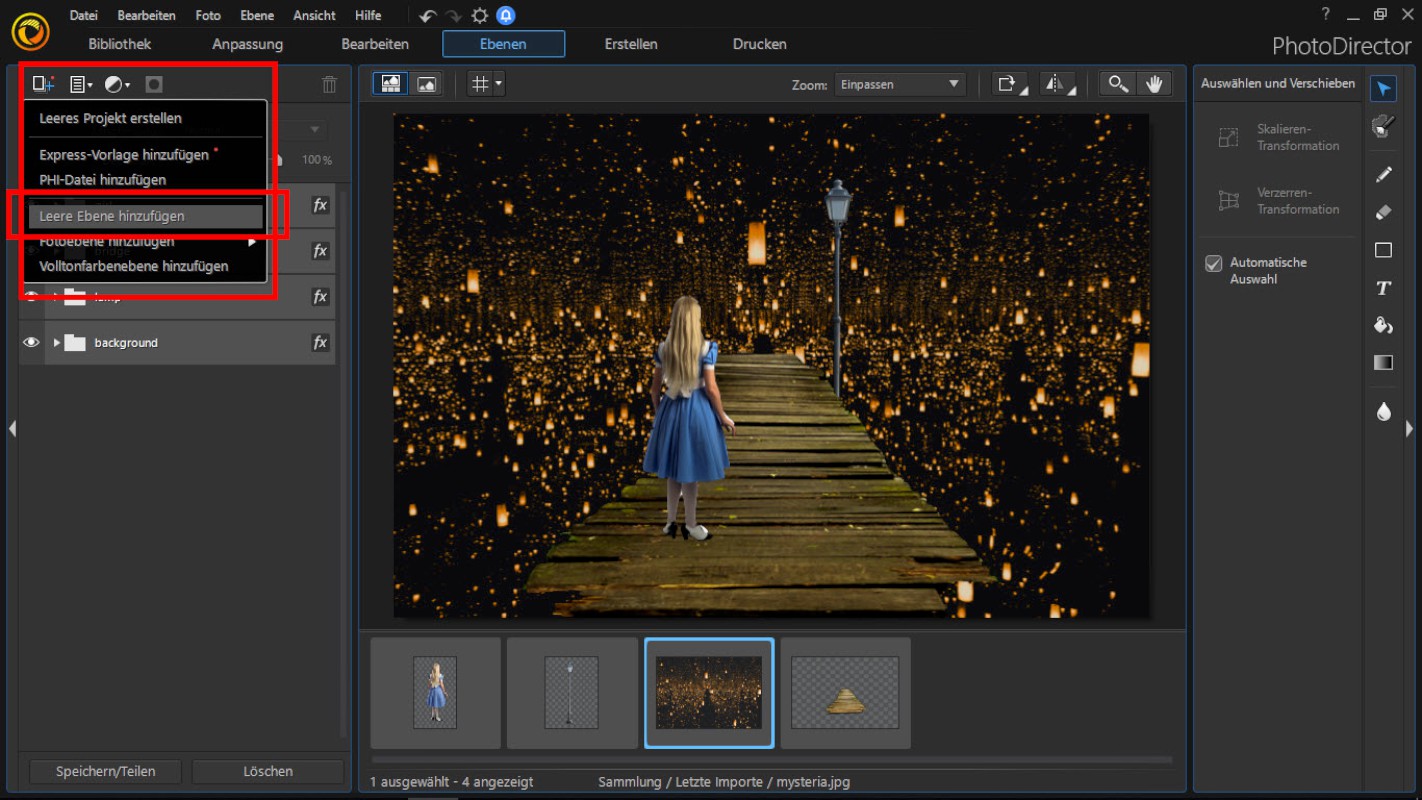Select the arrow move tool
Viewport: 1422px width, 800px height.
coord(1384,88)
